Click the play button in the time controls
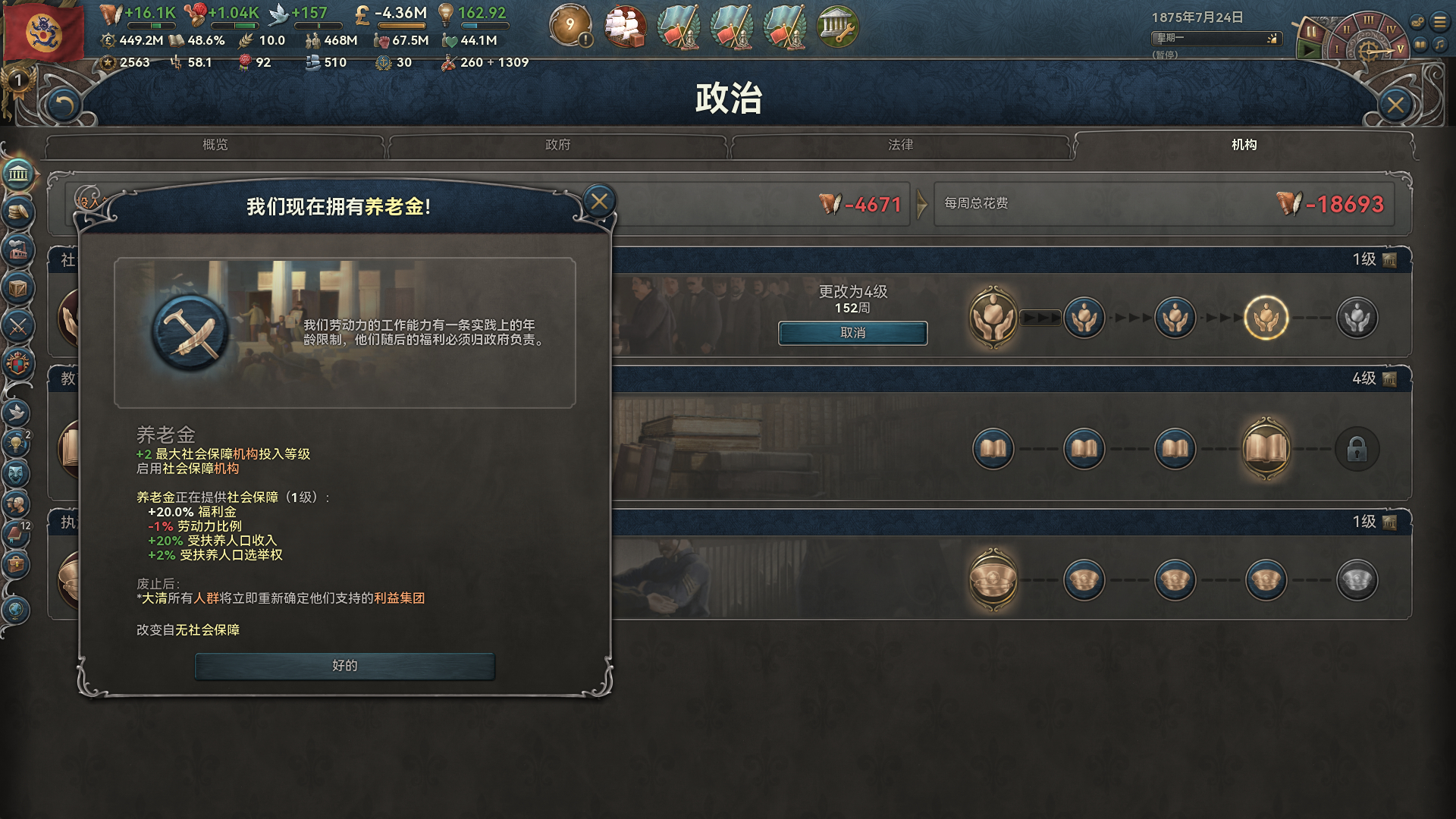Screen dimensions: 1456x819 (x=1309, y=51)
